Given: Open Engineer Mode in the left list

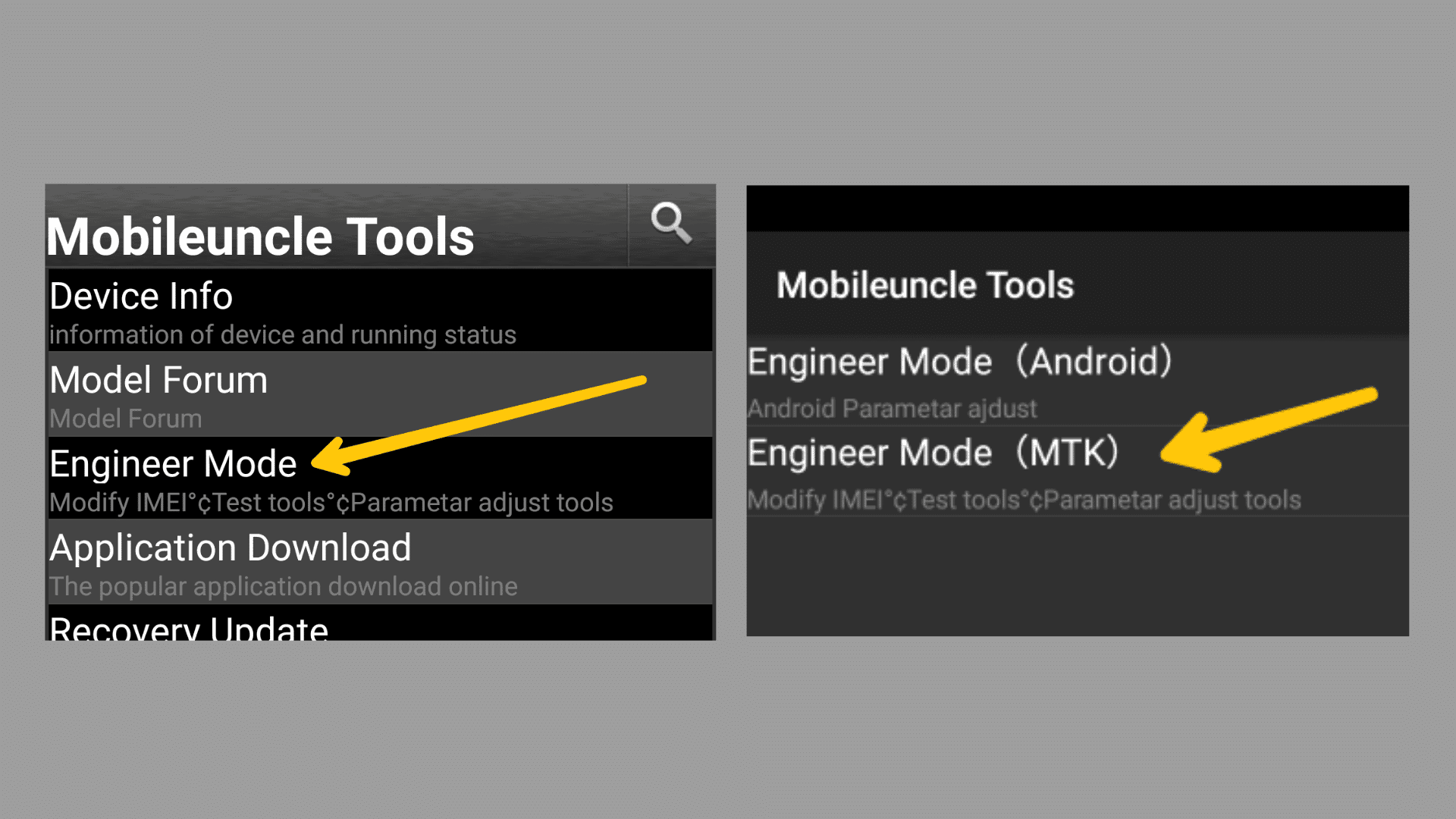Looking at the screenshot, I should (x=173, y=463).
